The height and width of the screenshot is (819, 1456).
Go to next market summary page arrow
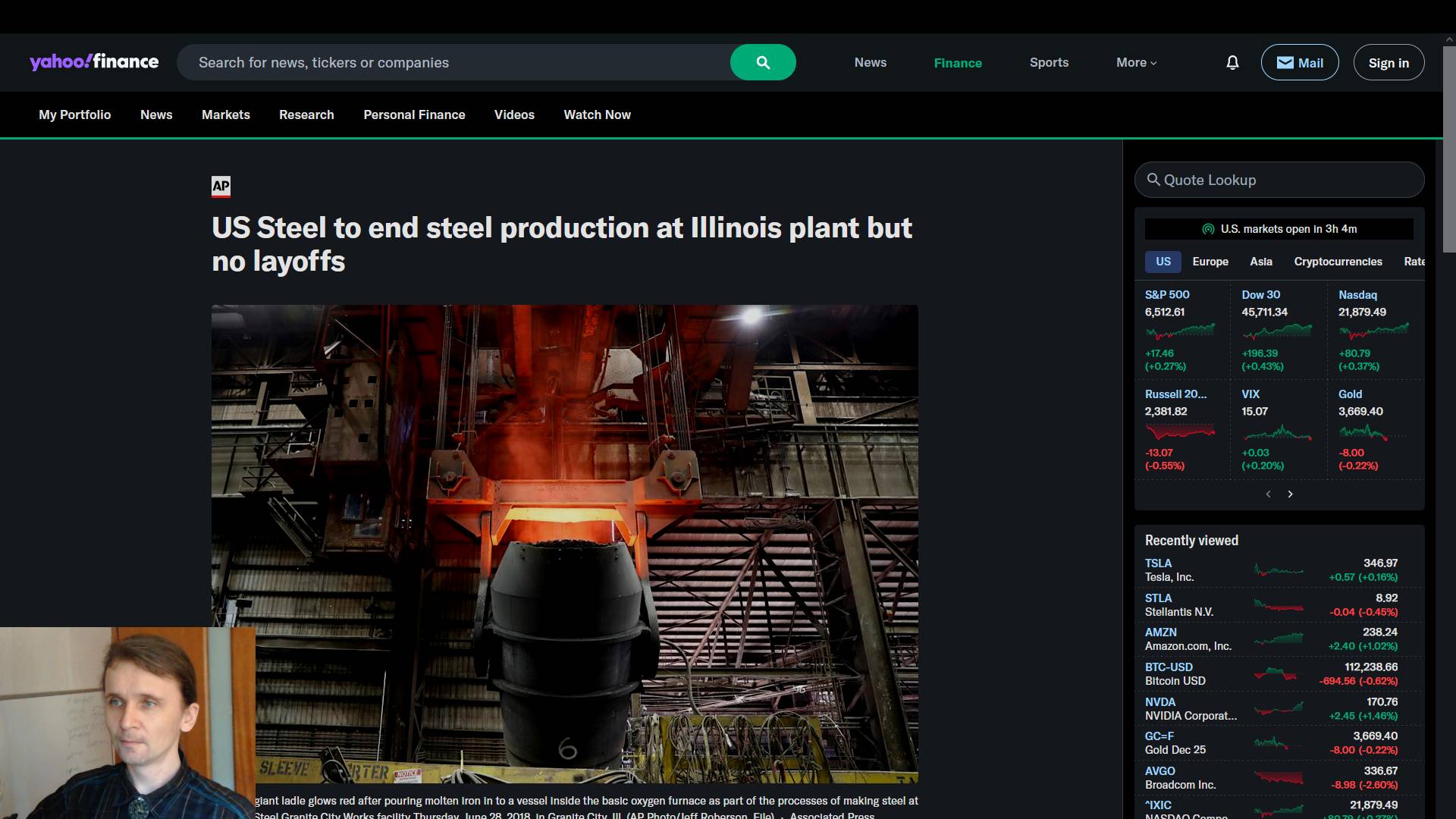(x=1290, y=494)
